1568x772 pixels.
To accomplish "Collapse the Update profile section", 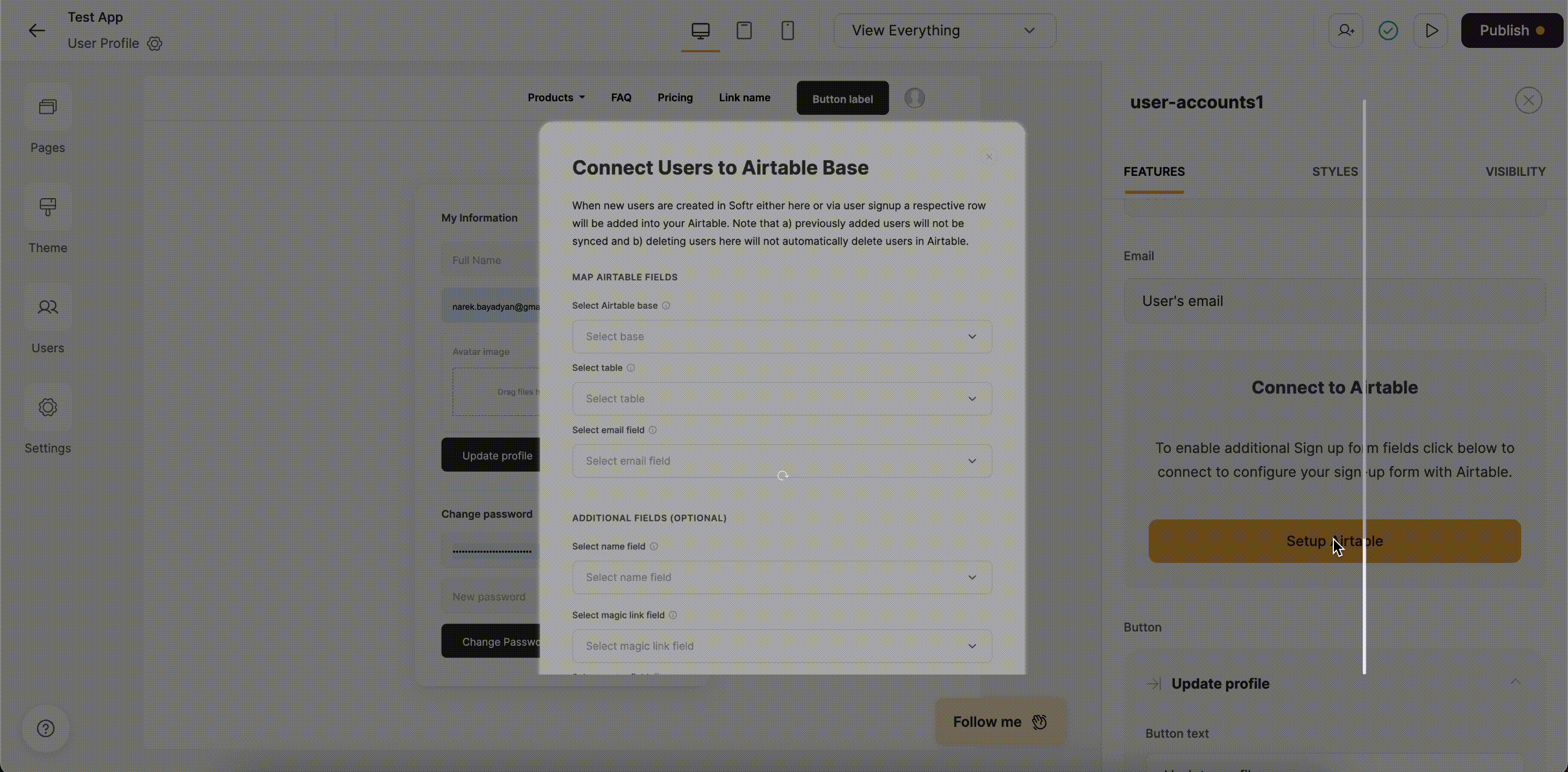I will (x=1516, y=682).
